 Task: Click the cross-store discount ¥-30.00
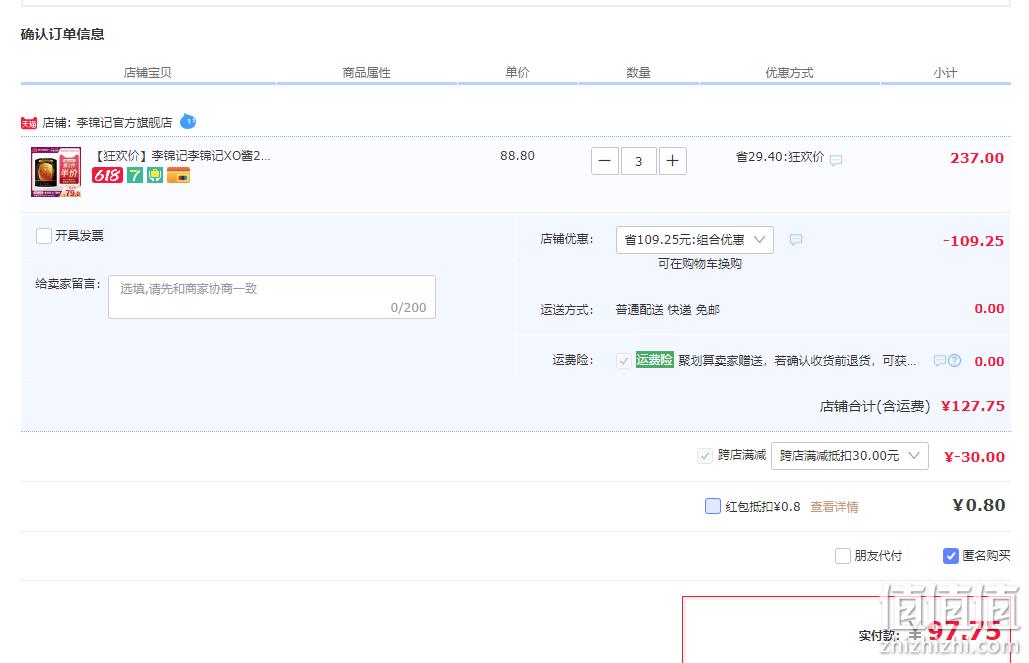974,457
